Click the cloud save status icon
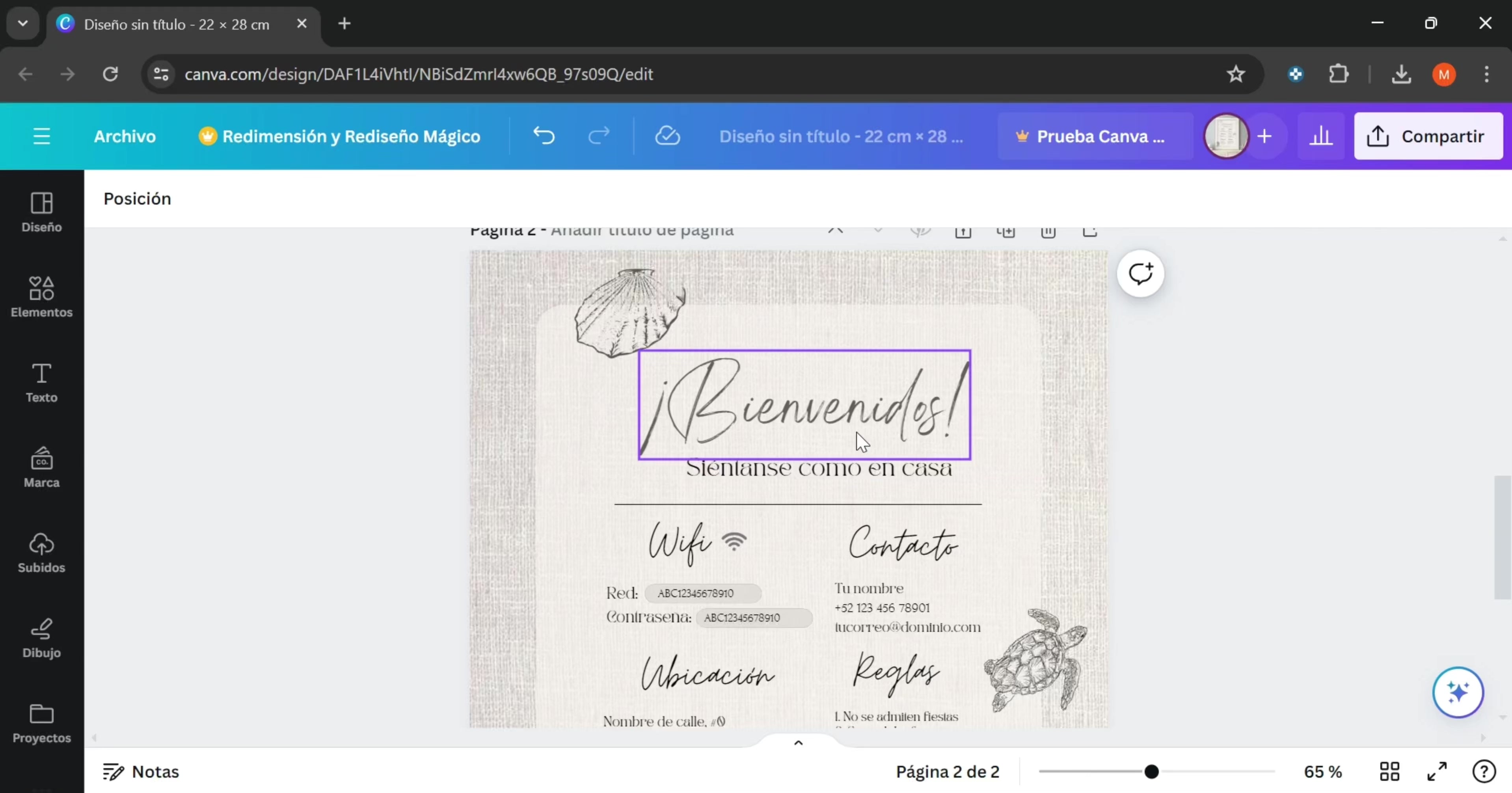This screenshot has height=793, width=1512. (x=667, y=136)
